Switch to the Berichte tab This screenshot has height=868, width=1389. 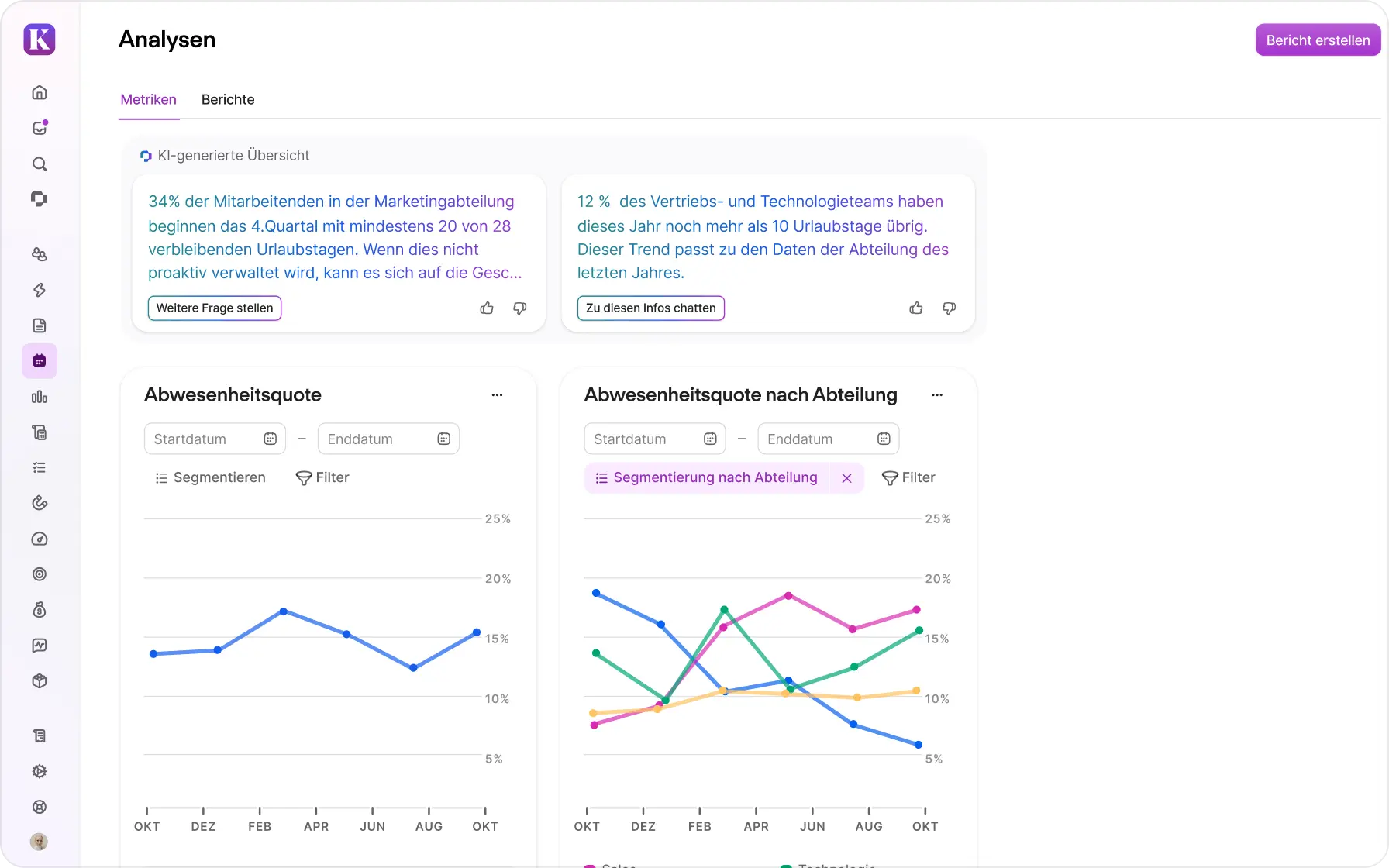click(228, 100)
